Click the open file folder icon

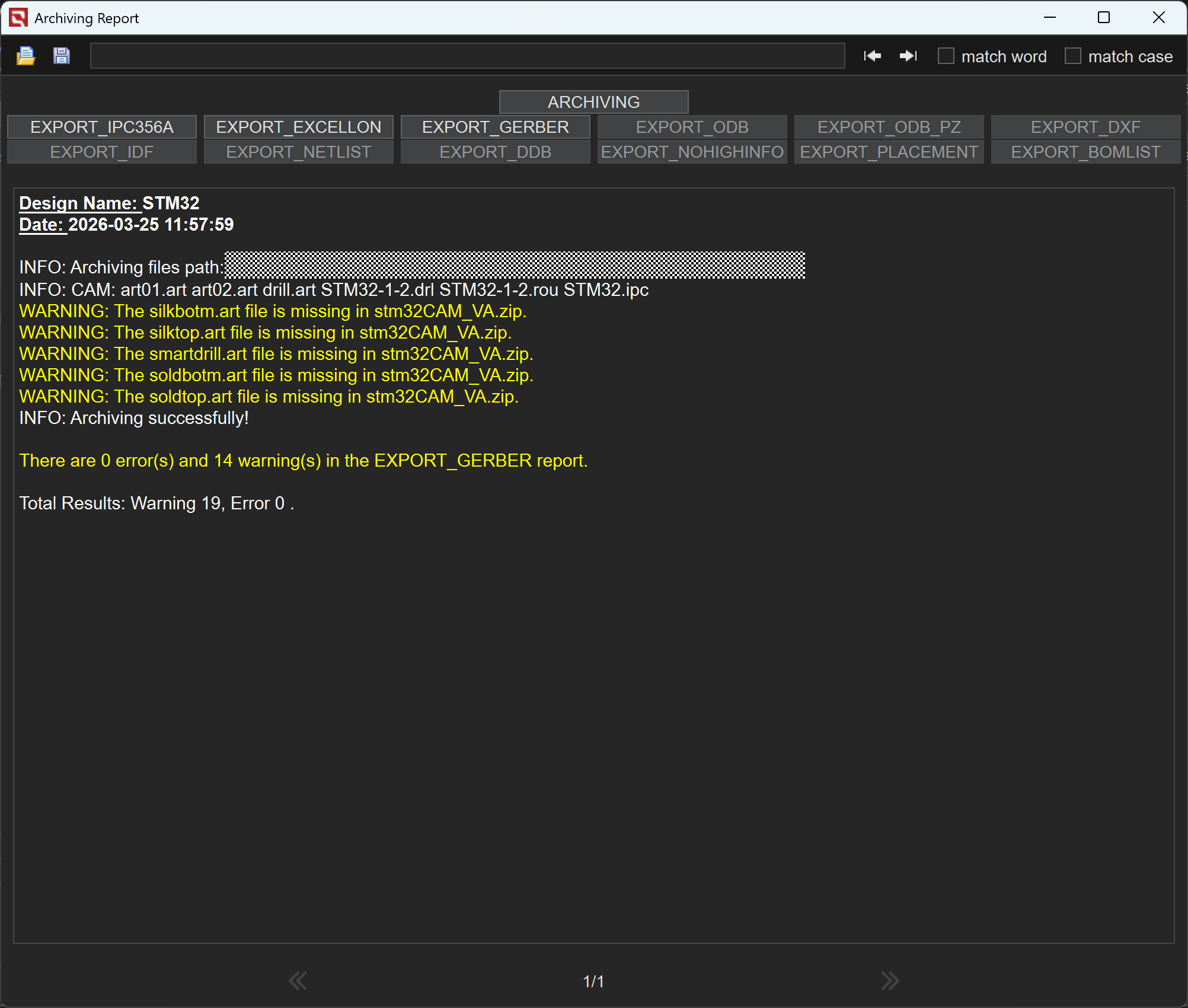tap(25, 56)
